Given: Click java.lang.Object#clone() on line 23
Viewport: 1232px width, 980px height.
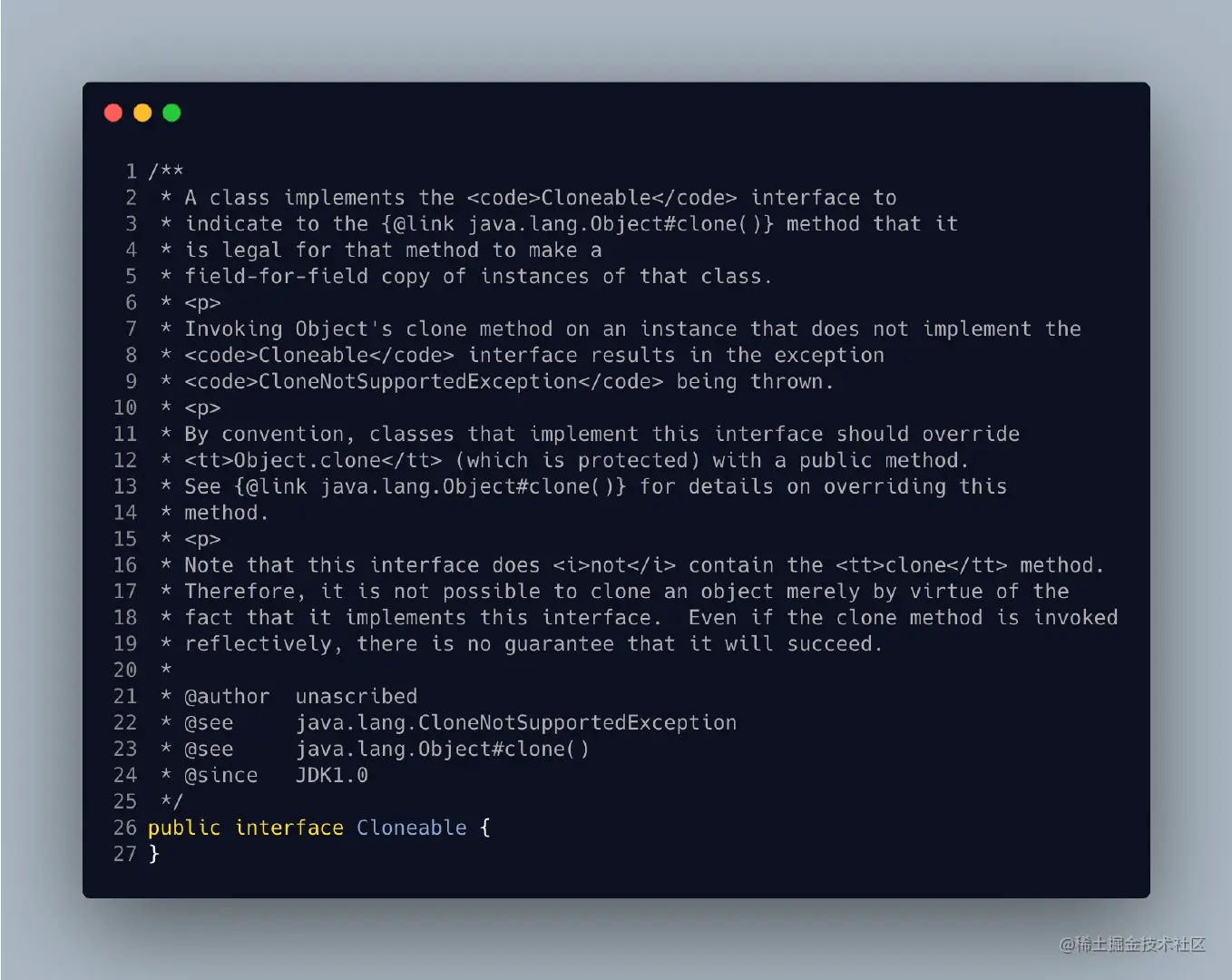Looking at the screenshot, I should (x=443, y=749).
